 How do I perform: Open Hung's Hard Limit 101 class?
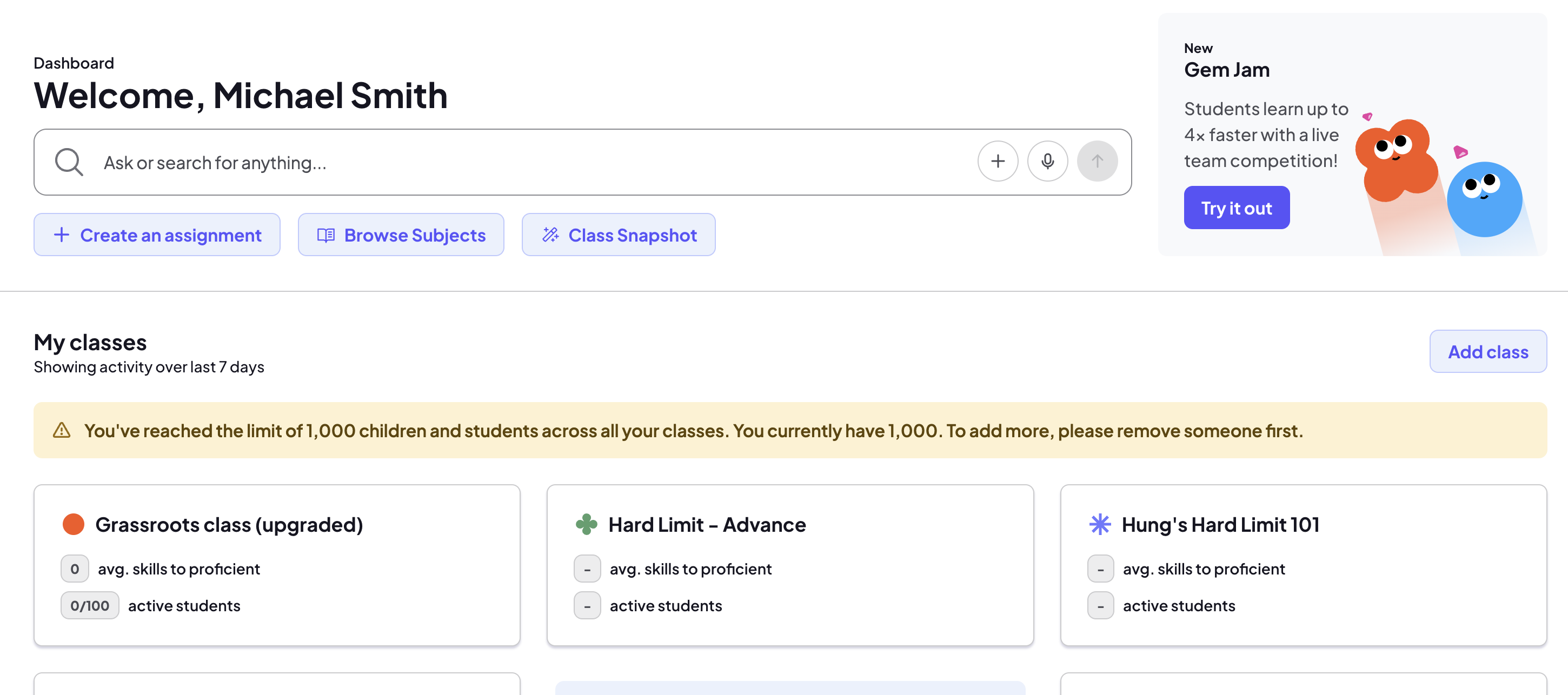pos(1303,565)
